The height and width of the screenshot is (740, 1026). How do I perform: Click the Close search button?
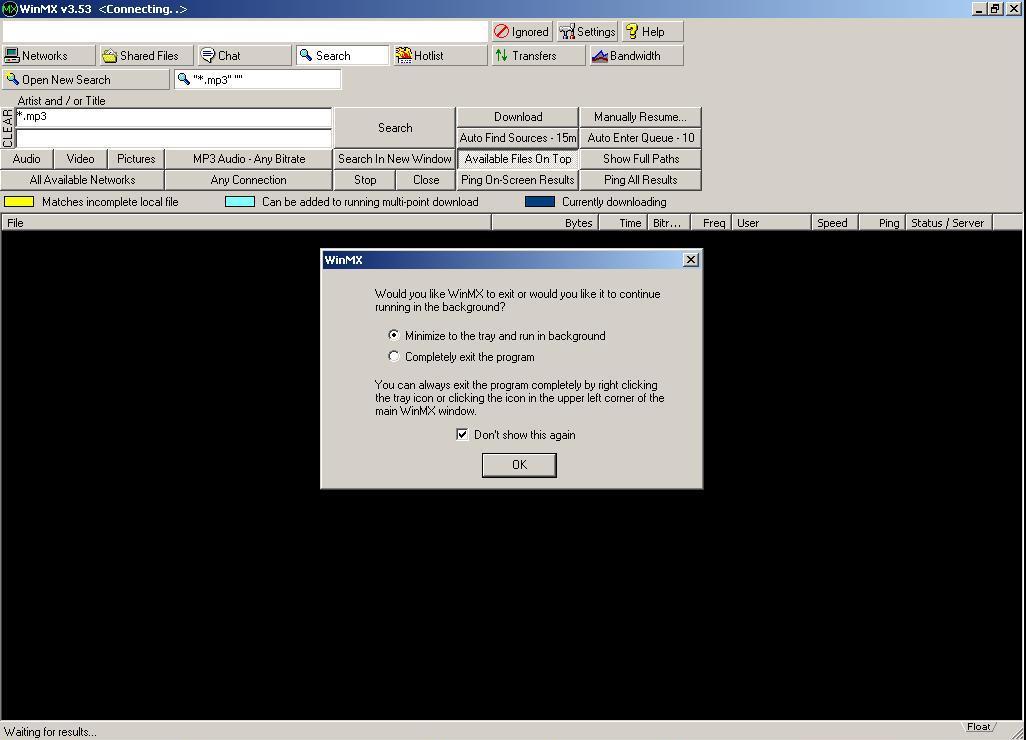pyautogui.click(x=426, y=180)
